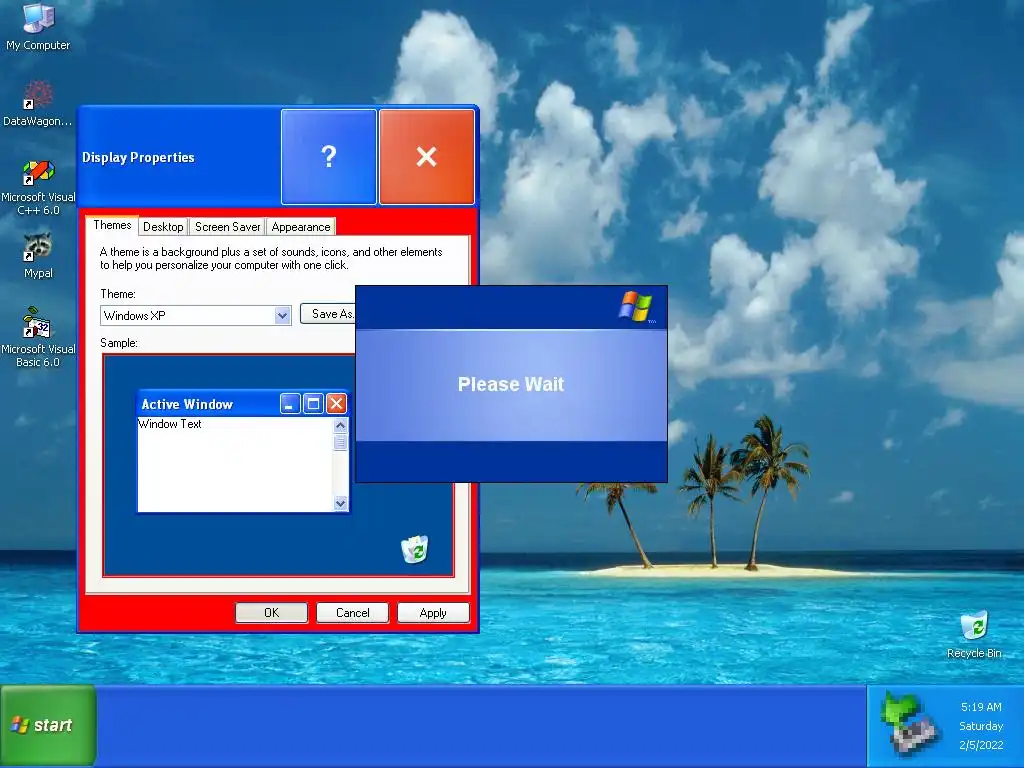Open the start menu

[48, 725]
